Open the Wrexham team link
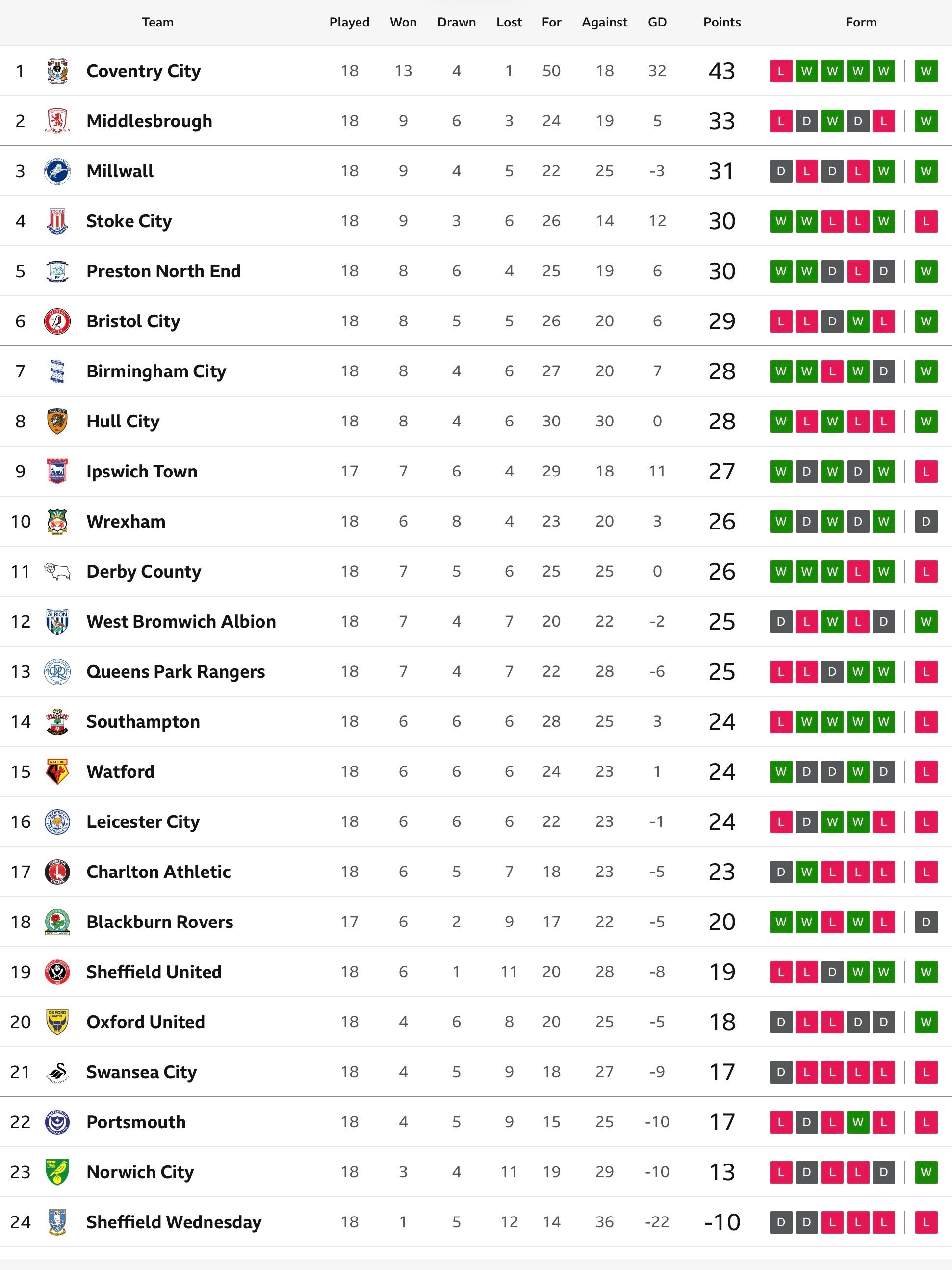The width and height of the screenshot is (952, 1270). (126, 521)
